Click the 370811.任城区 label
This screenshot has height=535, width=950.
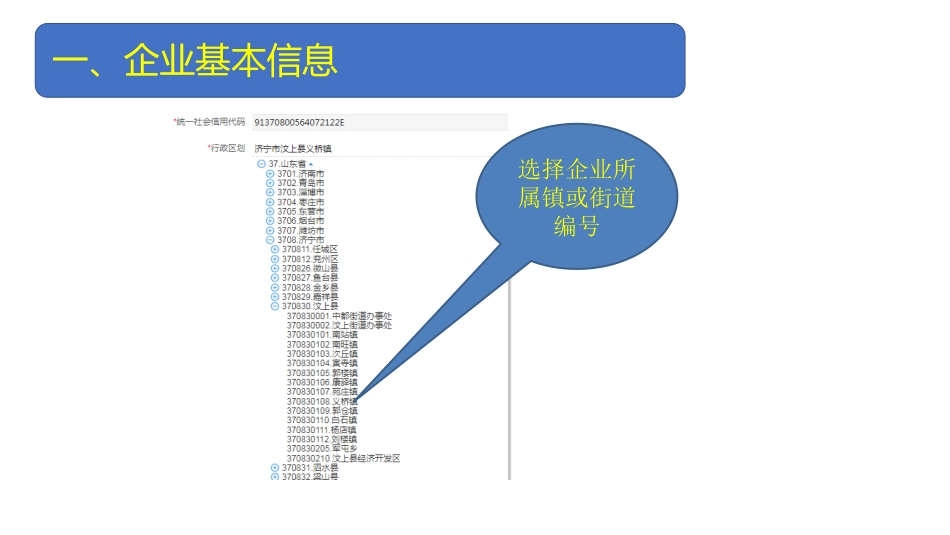pos(310,250)
